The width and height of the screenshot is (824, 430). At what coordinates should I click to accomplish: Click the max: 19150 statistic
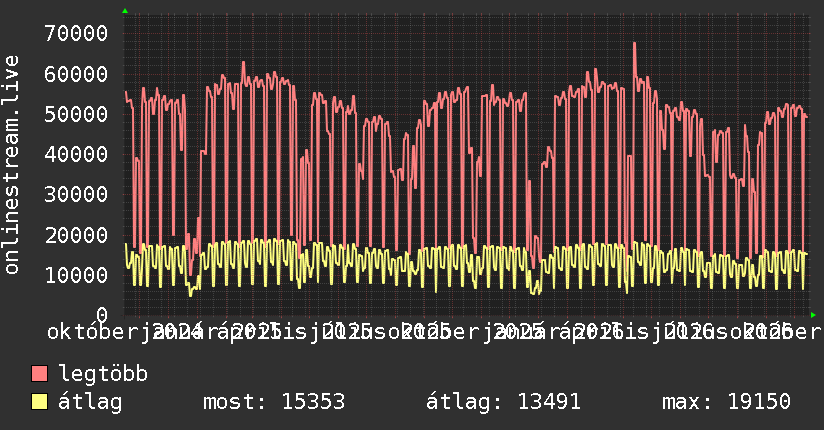point(726,402)
